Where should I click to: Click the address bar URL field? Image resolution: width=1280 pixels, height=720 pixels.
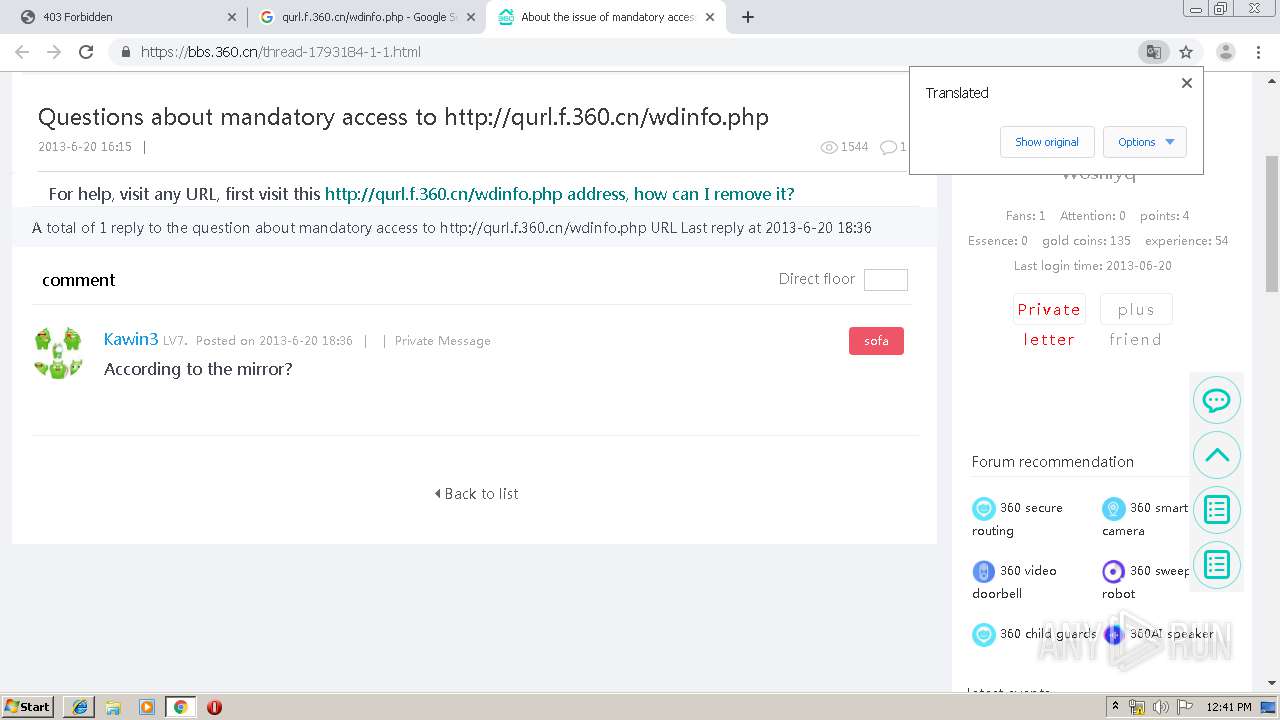(620, 52)
